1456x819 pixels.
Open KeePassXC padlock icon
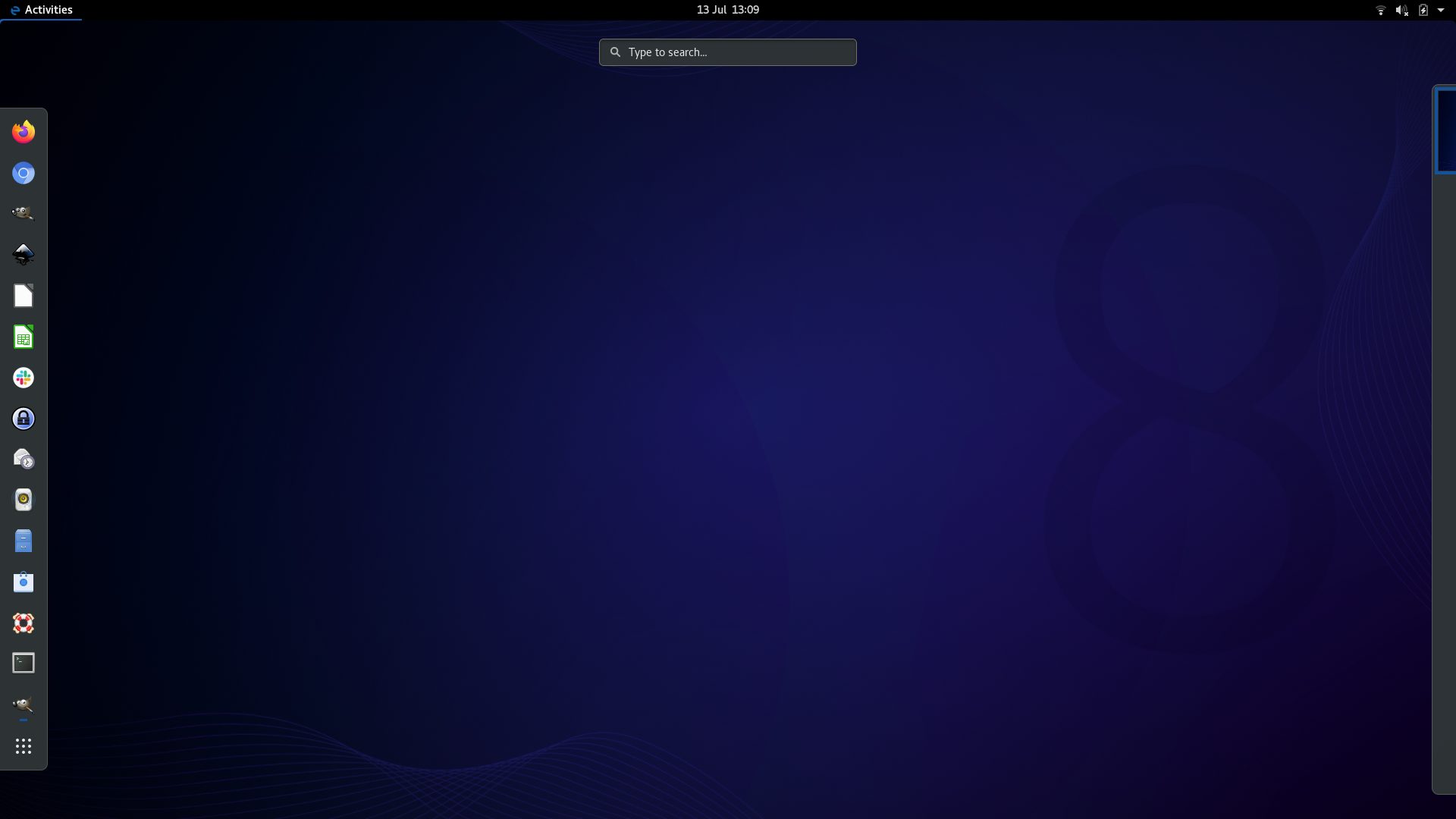[x=24, y=419]
